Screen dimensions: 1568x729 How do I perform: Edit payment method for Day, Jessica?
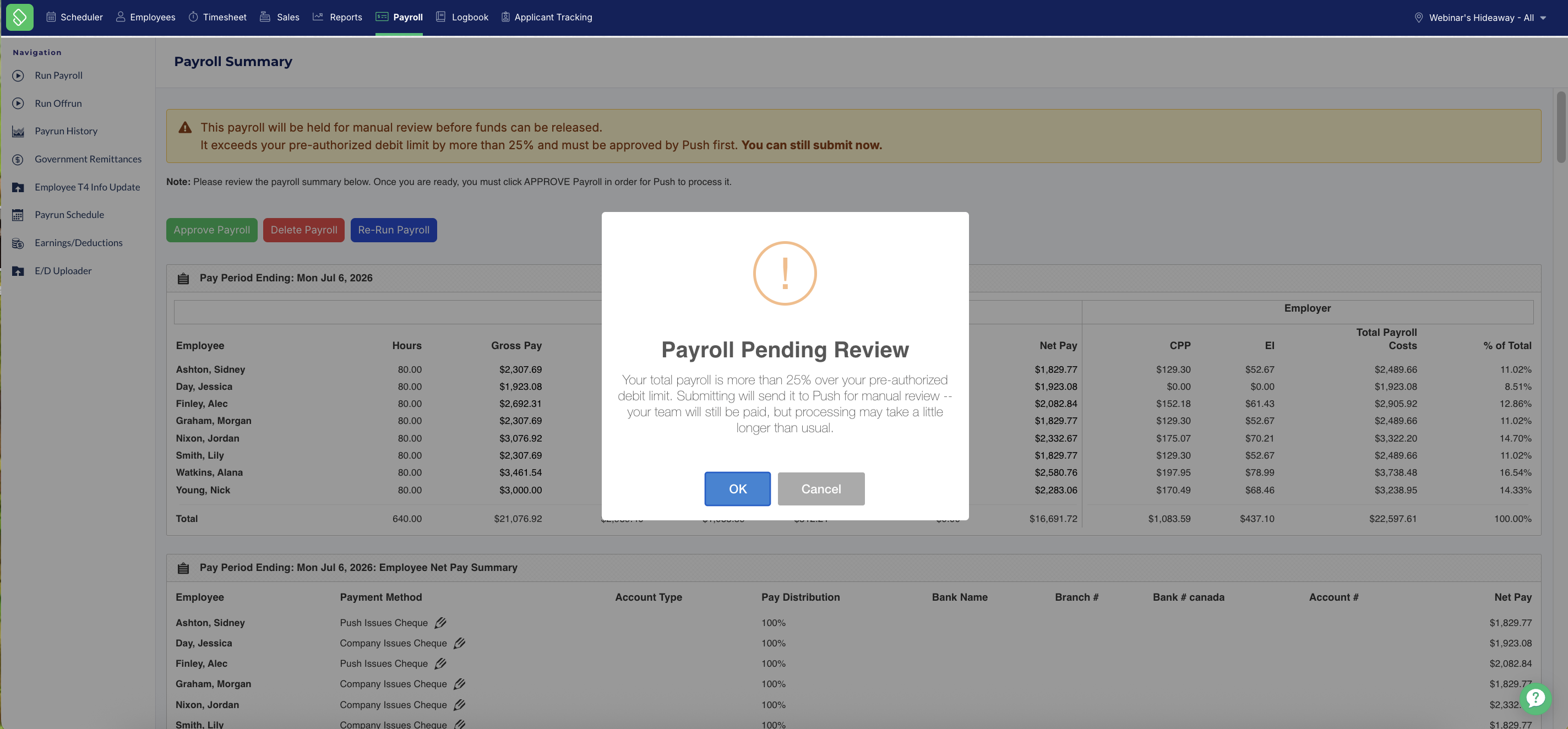click(x=460, y=643)
